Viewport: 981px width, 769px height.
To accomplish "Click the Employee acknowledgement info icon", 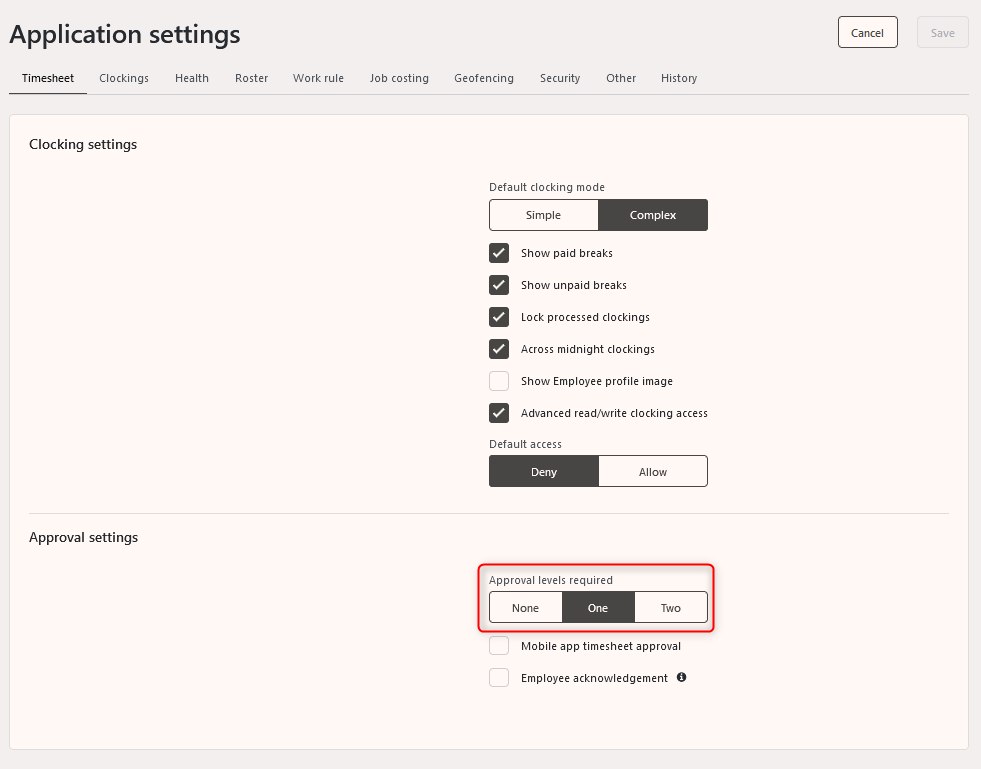I will pyautogui.click(x=681, y=677).
